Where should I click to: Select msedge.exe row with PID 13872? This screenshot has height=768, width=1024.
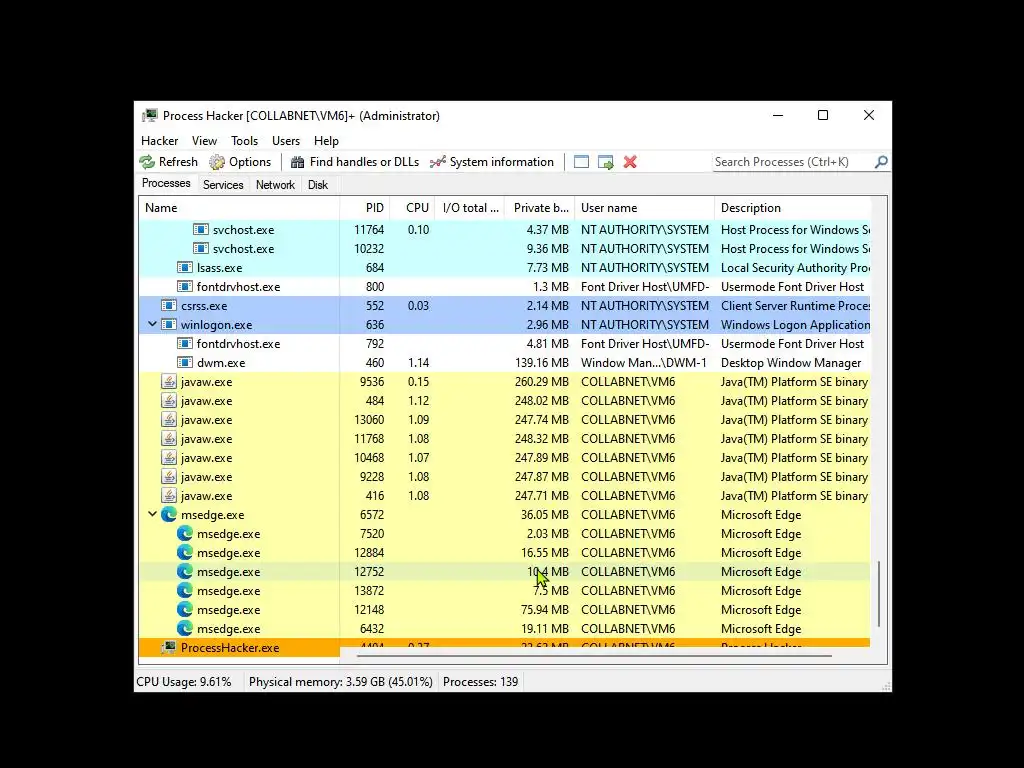[x=504, y=590]
